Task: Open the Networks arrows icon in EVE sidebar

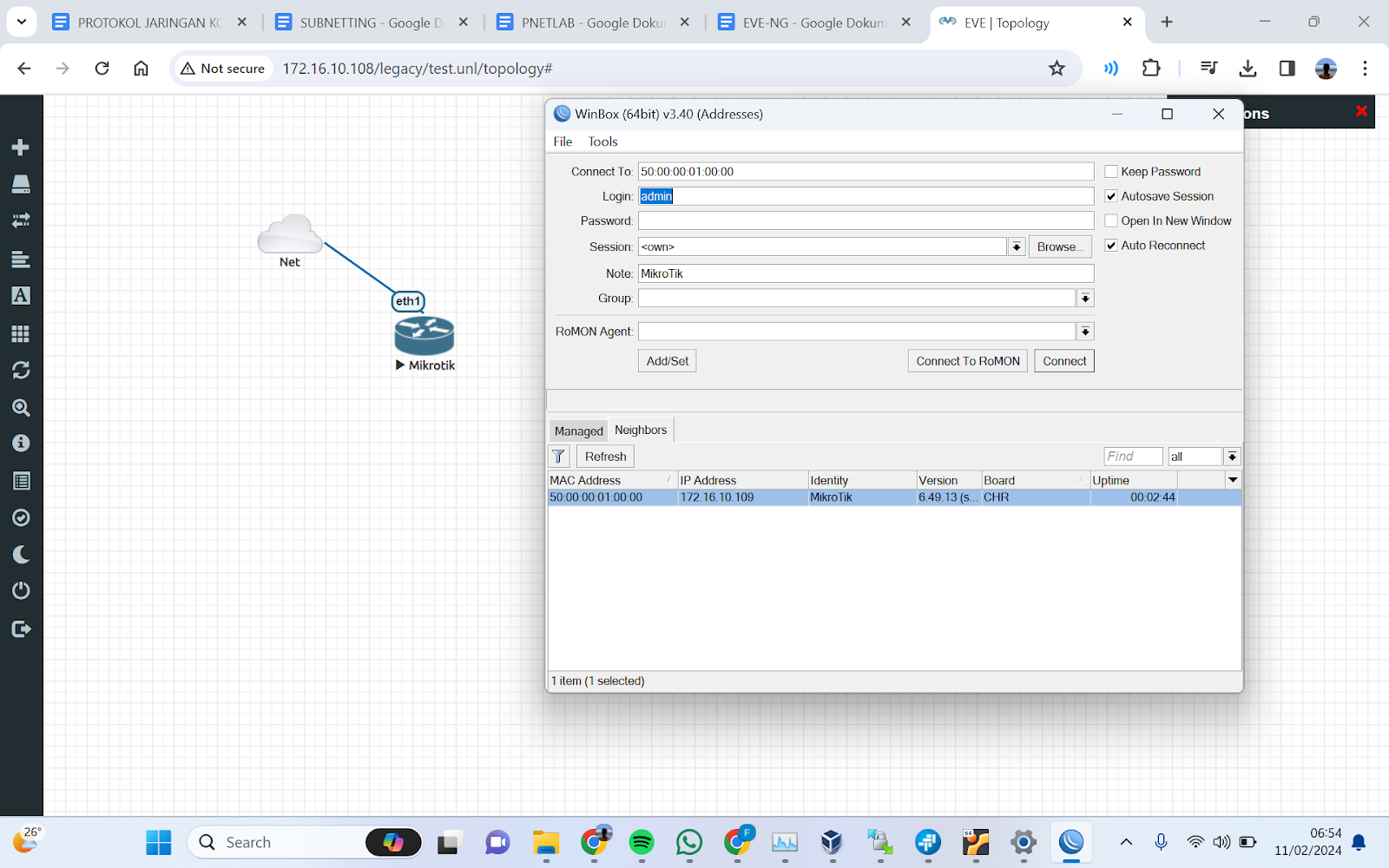Action: click(21, 220)
